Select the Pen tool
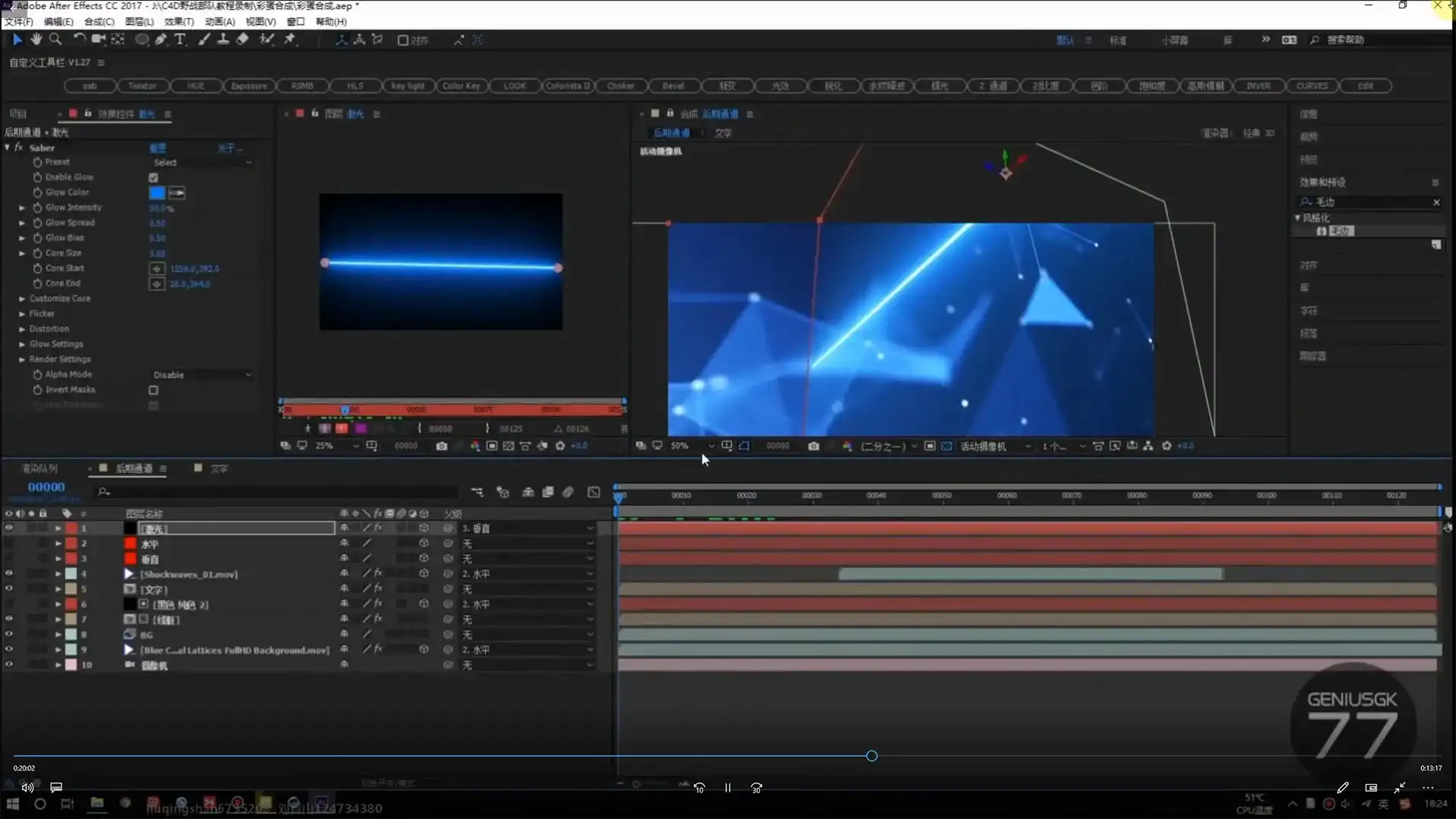The width and height of the screenshot is (1456, 819). [x=161, y=39]
